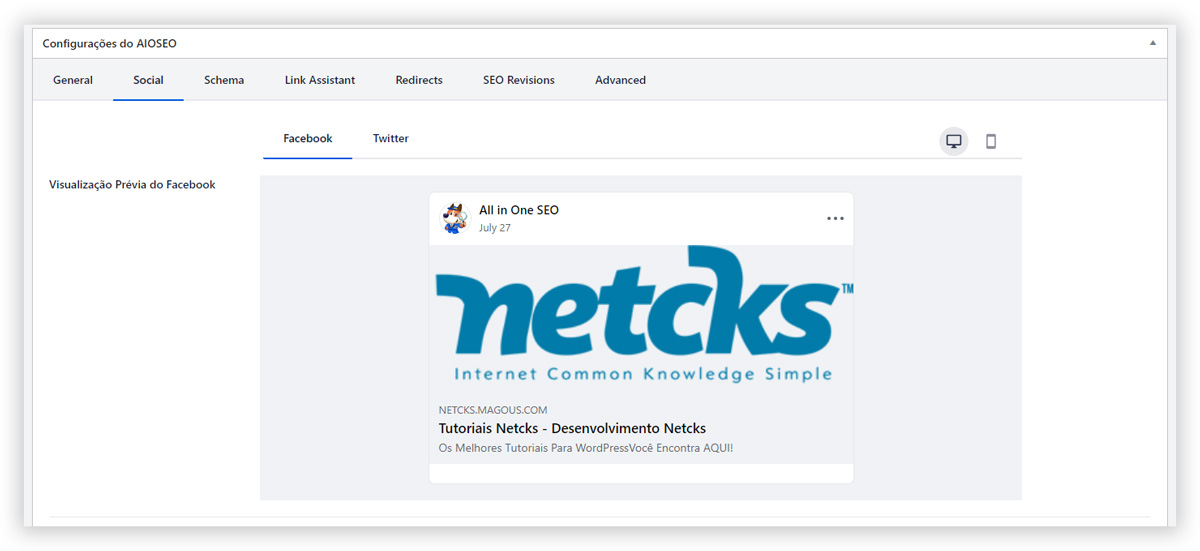1200x551 pixels.
Task: Open the Schema tab
Action: pos(224,80)
